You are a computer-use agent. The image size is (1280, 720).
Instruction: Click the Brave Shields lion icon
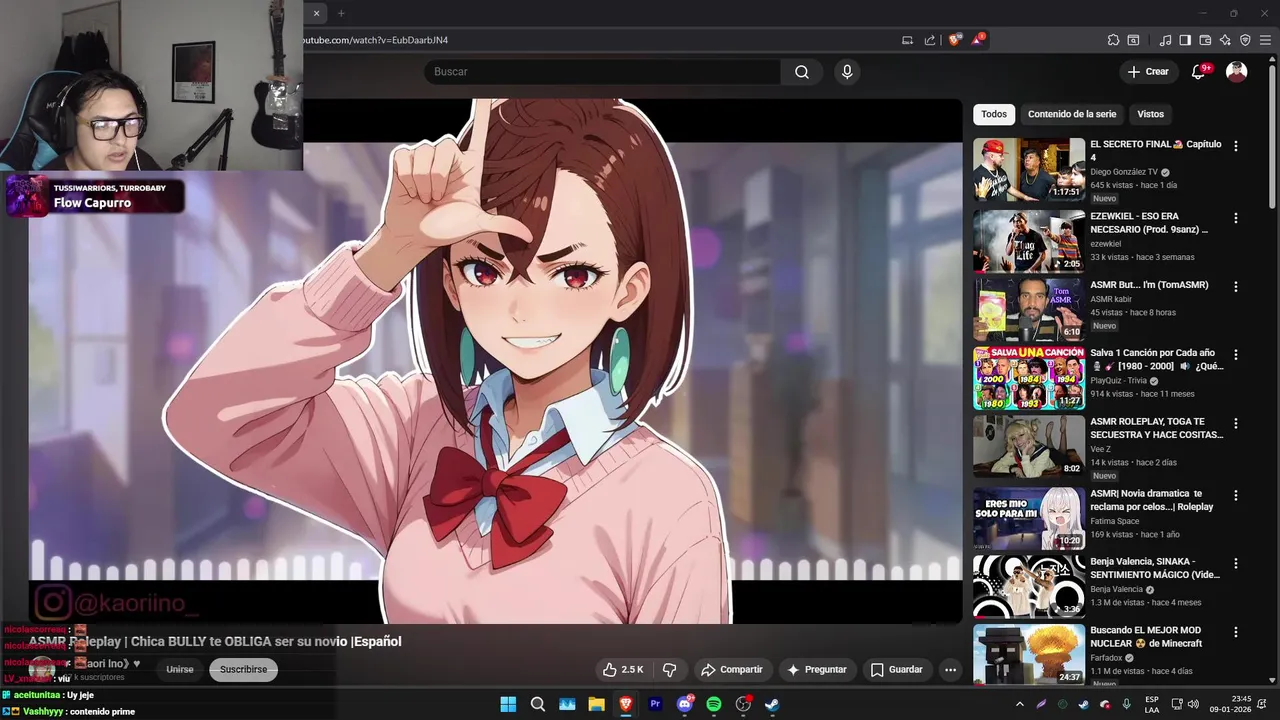tap(955, 40)
